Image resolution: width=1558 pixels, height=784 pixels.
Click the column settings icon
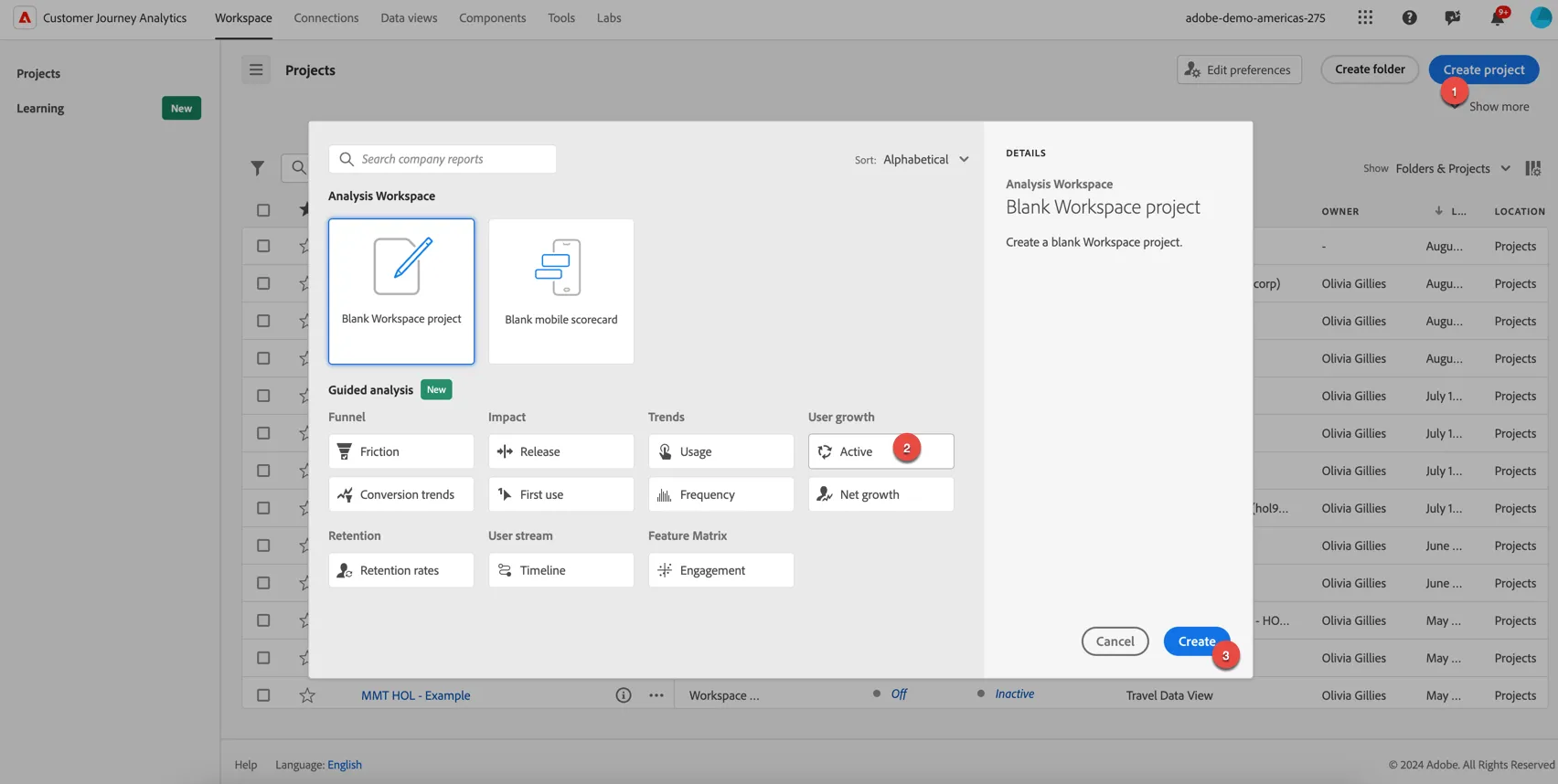pos(1533,168)
